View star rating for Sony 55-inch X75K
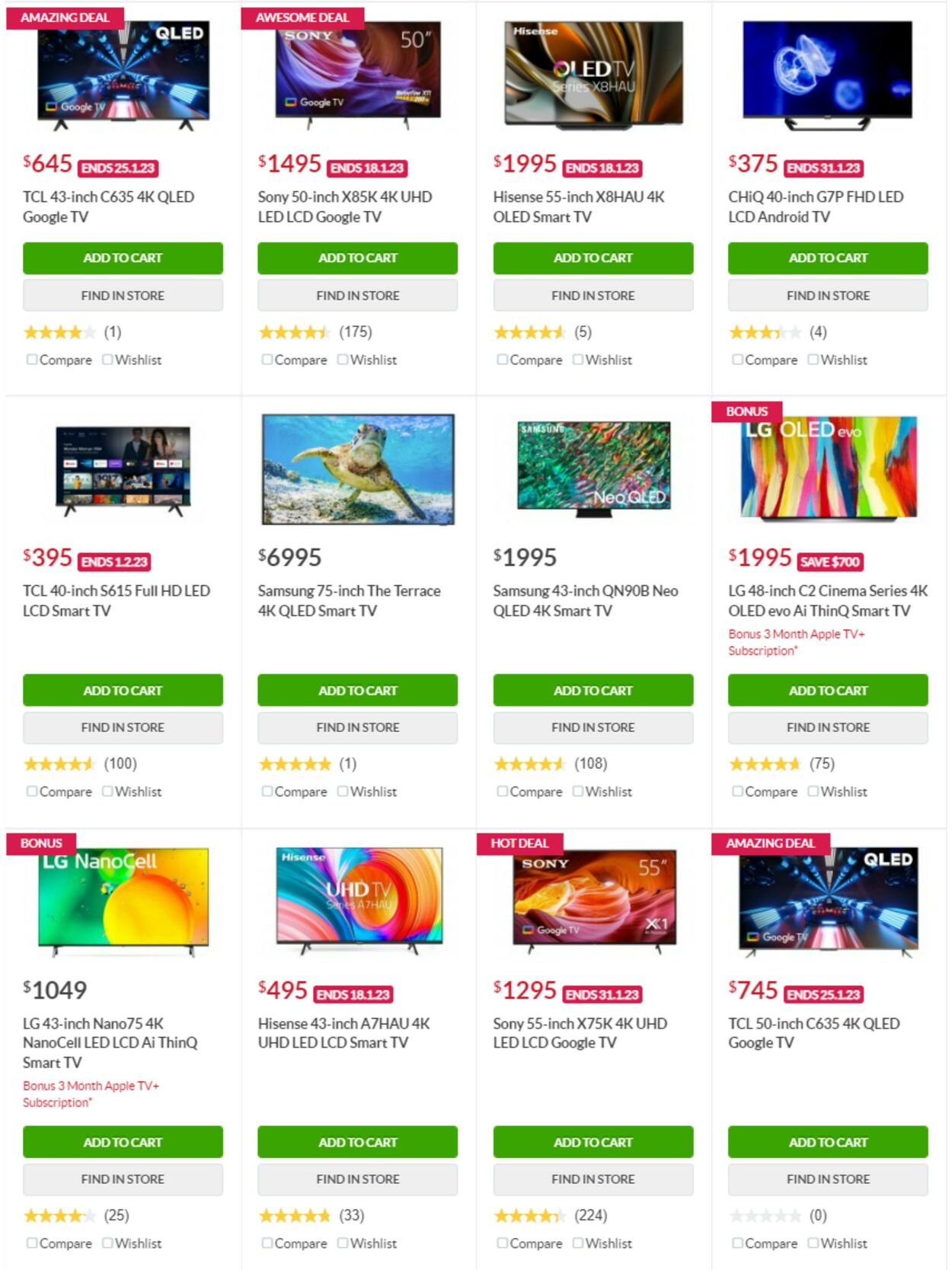Screen dimensions: 952x1270 point(529,1216)
